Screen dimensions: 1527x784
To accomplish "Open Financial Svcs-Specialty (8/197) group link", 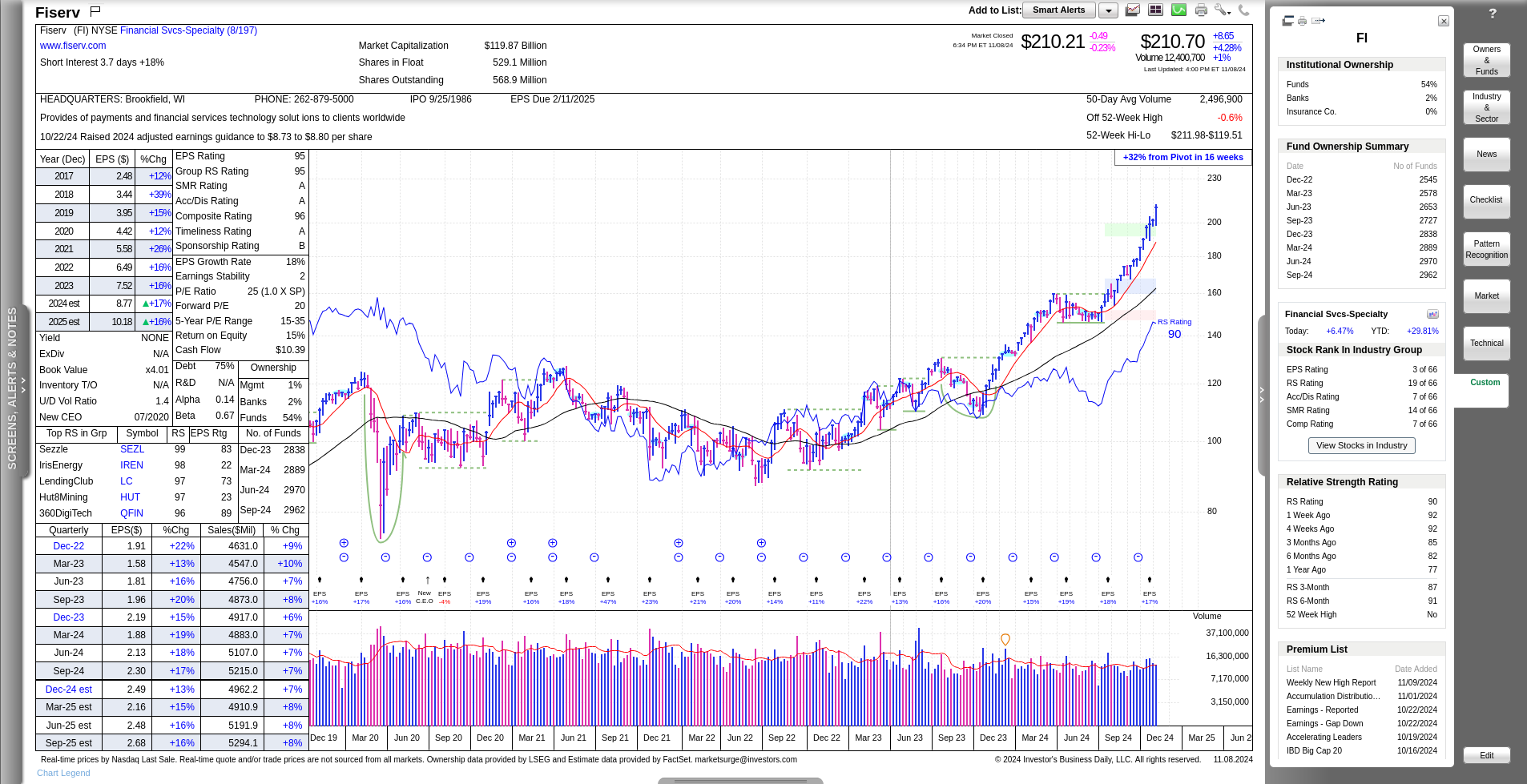I will click(188, 30).
